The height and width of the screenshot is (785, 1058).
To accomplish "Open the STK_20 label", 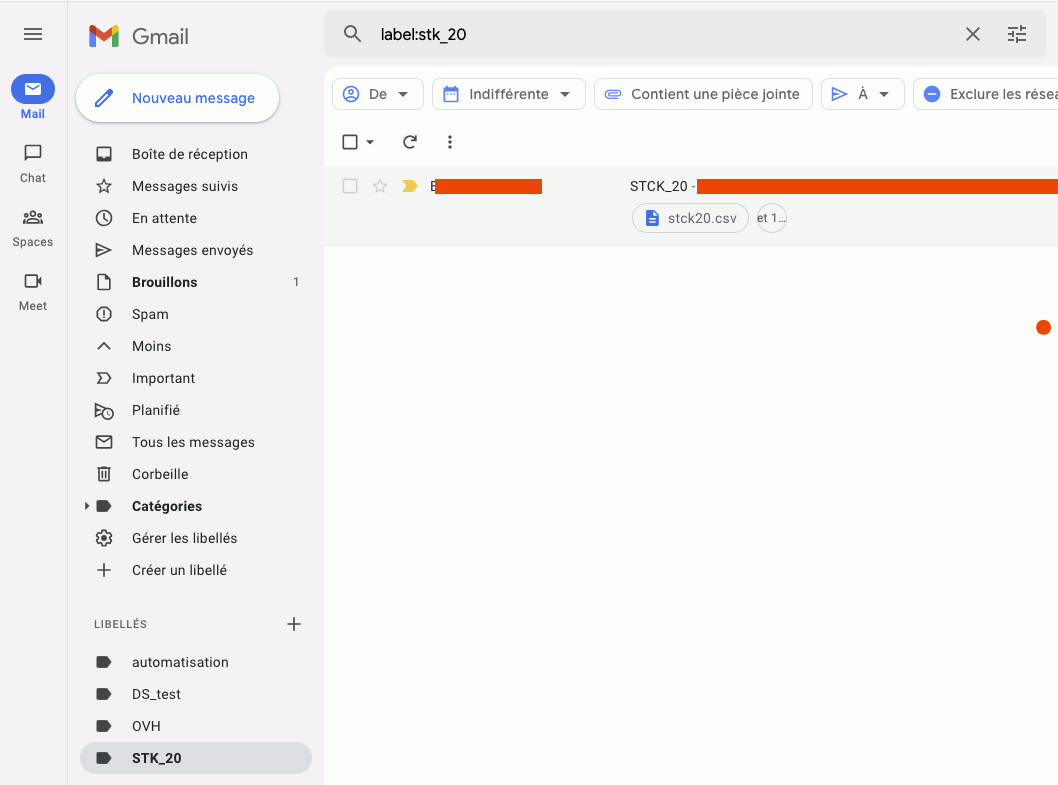I will pos(196,758).
